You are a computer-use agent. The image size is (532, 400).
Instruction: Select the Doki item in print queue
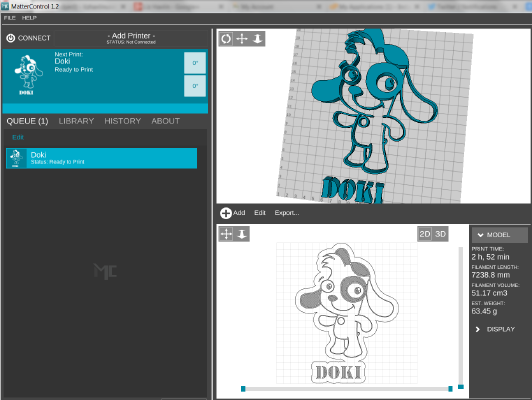click(101, 158)
